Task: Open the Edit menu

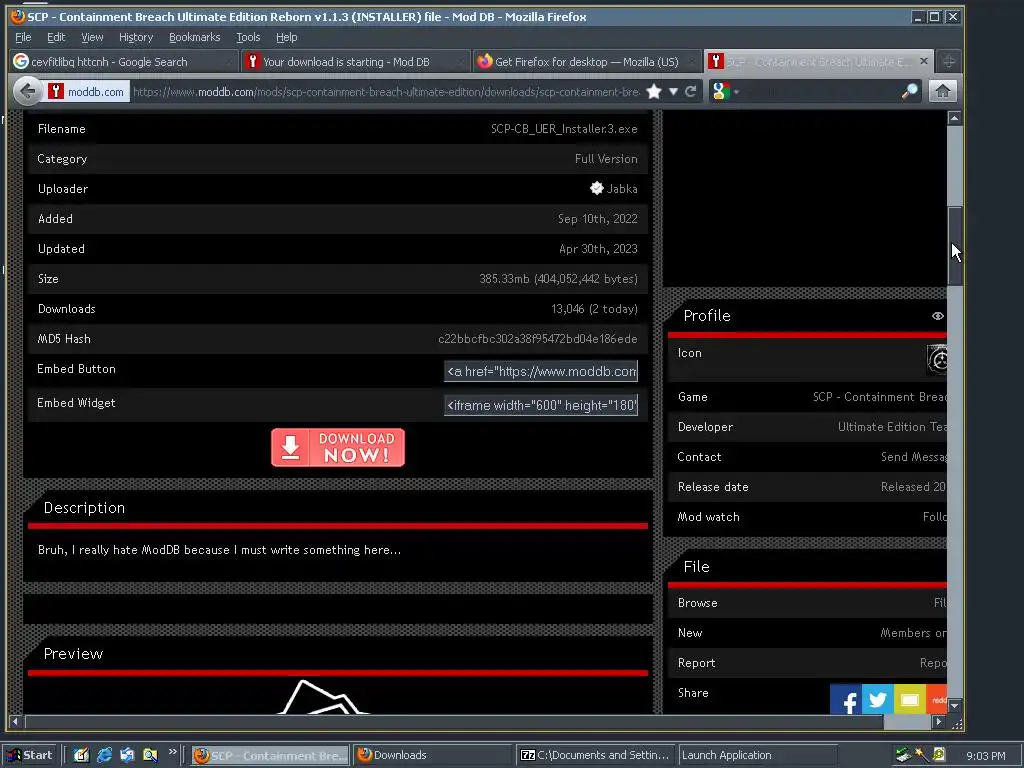Action: pyautogui.click(x=56, y=37)
